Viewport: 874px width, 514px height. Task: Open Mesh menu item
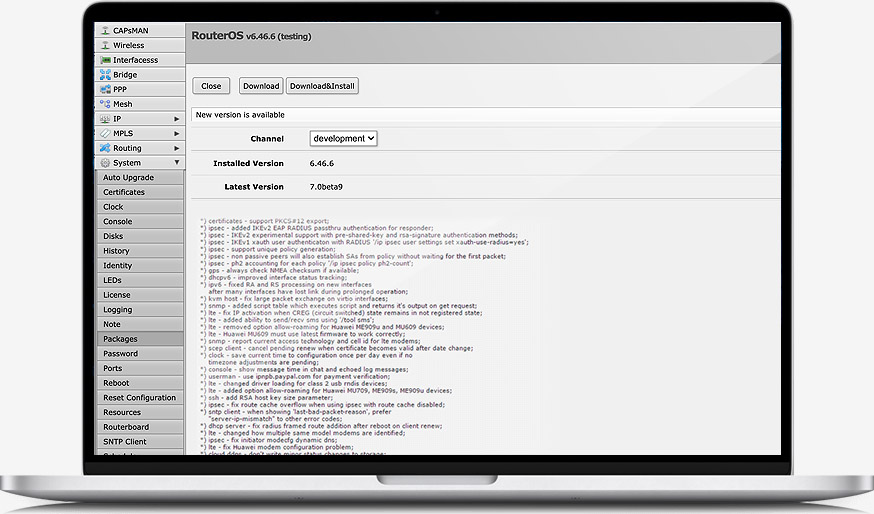click(140, 104)
